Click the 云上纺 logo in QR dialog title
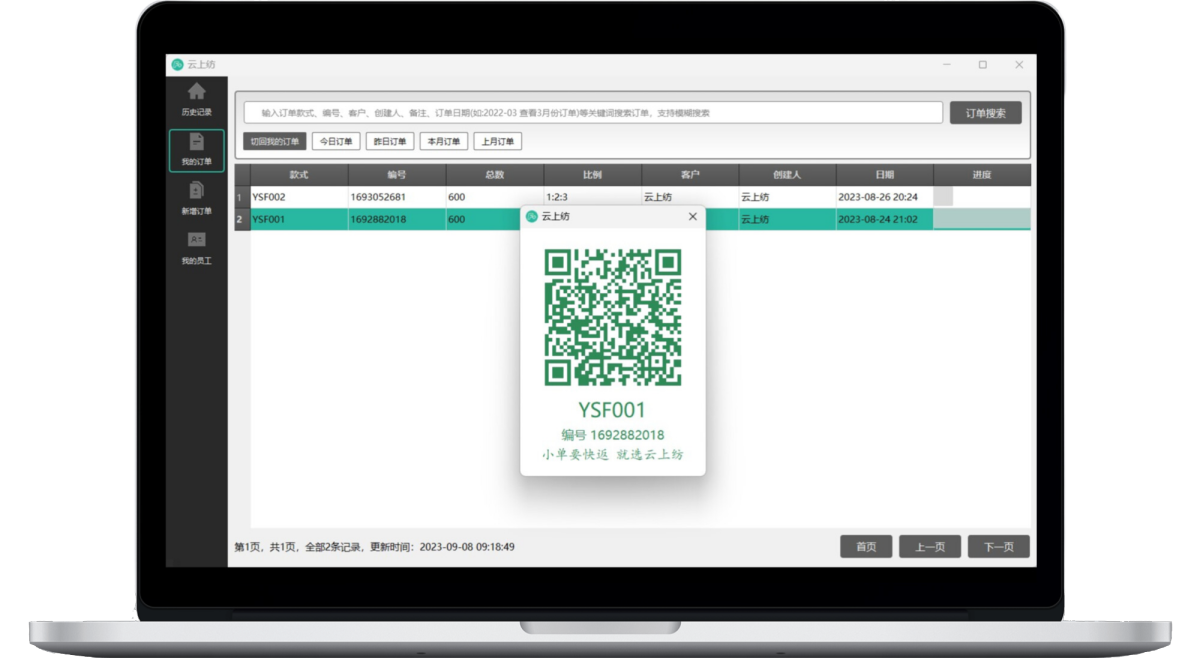This screenshot has height=658, width=1200. tap(532, 217)
